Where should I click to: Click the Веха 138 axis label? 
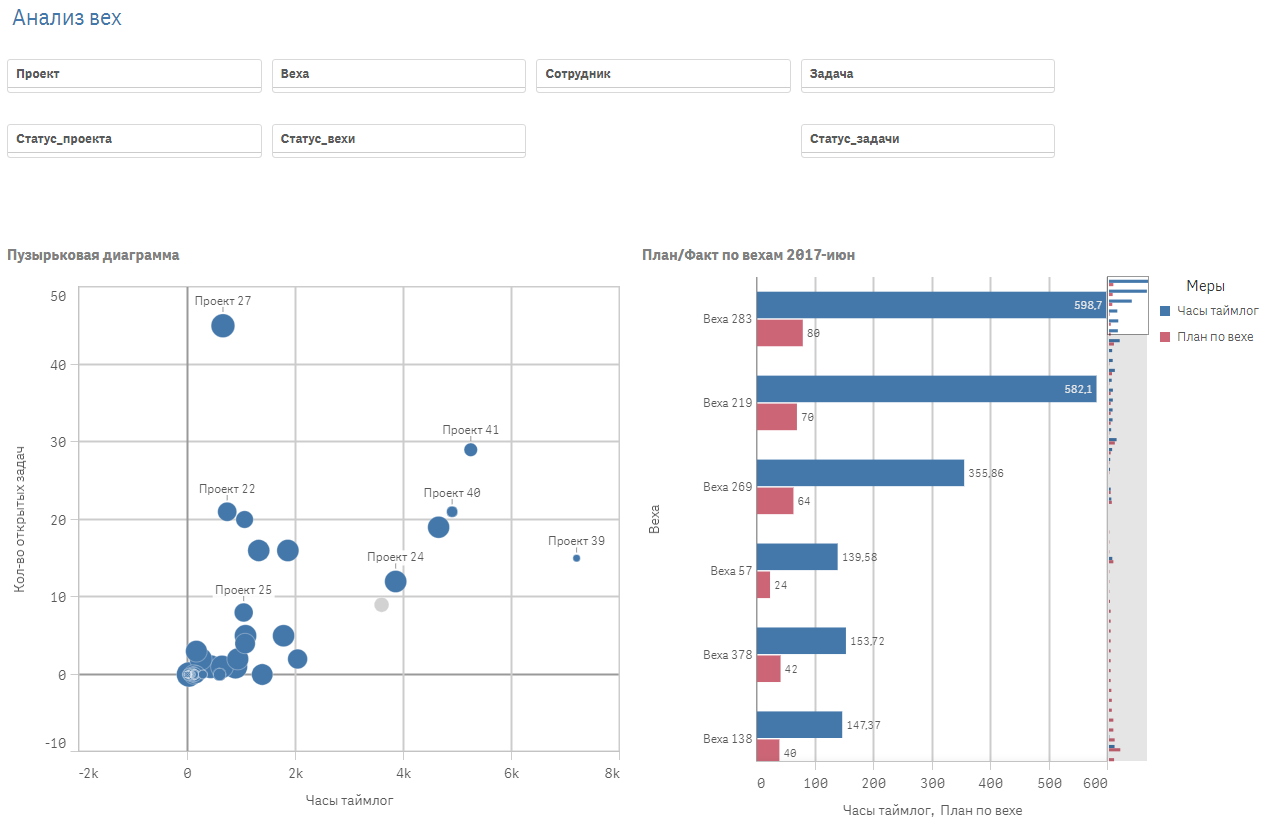(x=726, y=739)
